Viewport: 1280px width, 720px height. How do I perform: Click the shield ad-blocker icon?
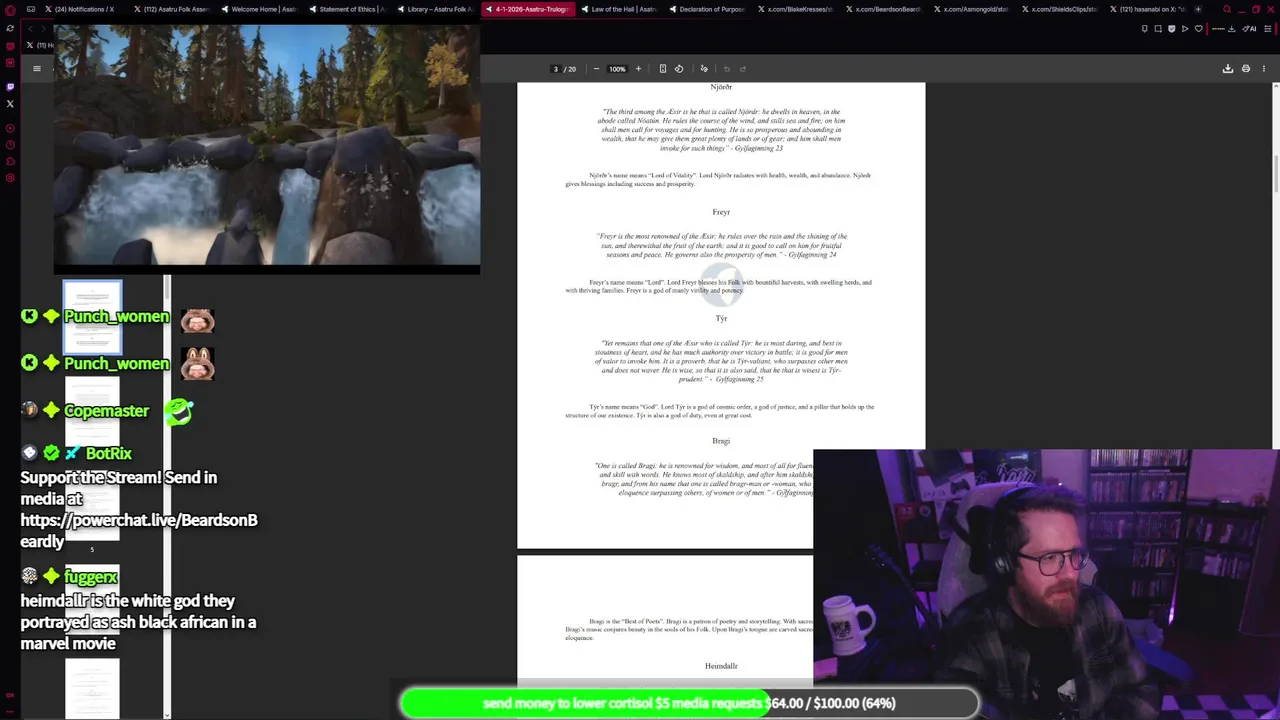(1172, 28)
